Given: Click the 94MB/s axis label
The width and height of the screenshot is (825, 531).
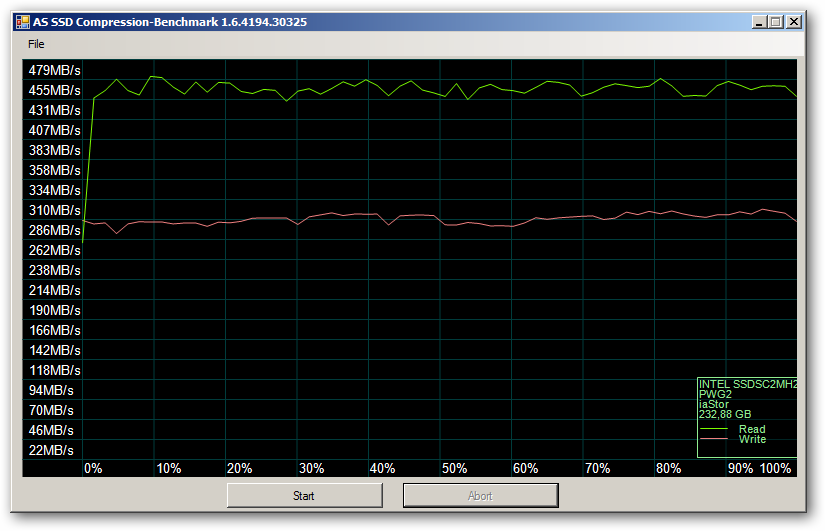Looking at the screenshot, I should pos(51,390).
